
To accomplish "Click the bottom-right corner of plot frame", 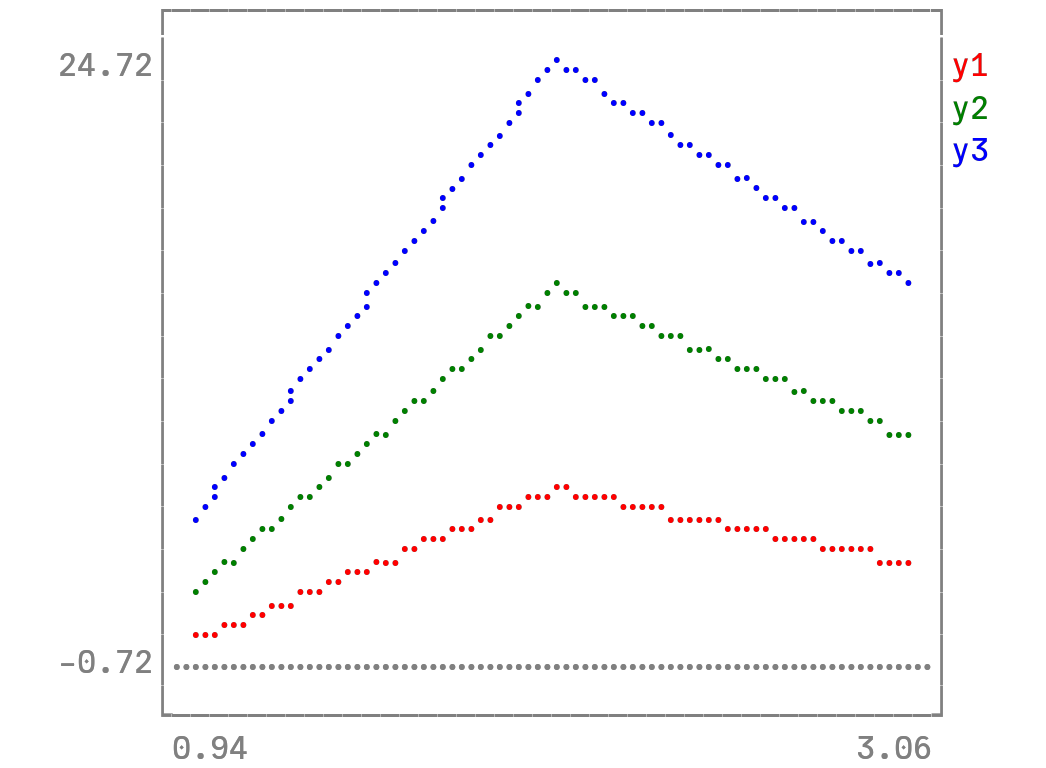I will tap(941, 715).
